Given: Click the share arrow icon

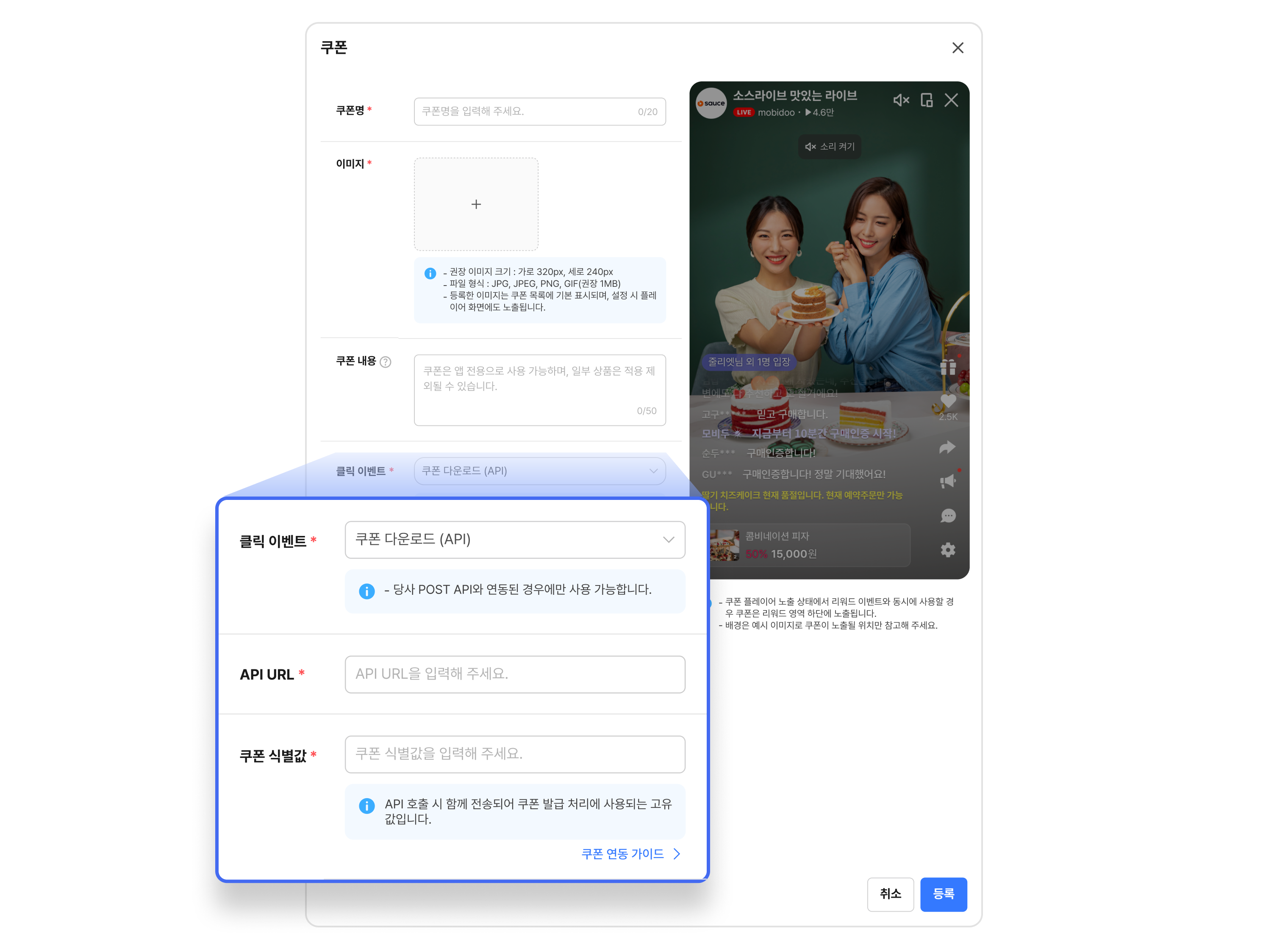Looking at the screenshot, I should 947,447.
